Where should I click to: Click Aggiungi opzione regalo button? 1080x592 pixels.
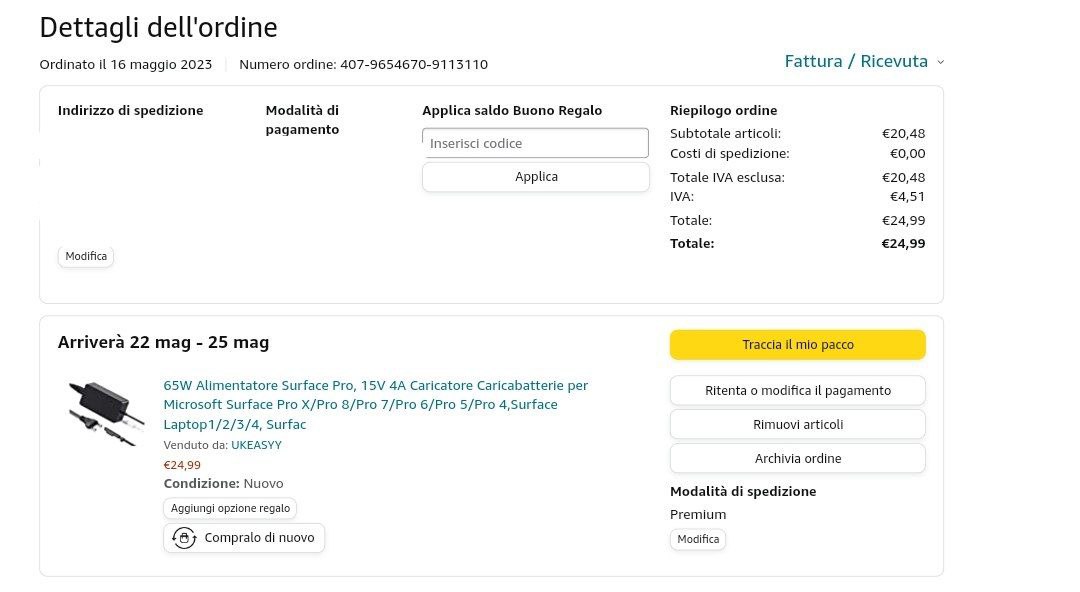point(230,508)
